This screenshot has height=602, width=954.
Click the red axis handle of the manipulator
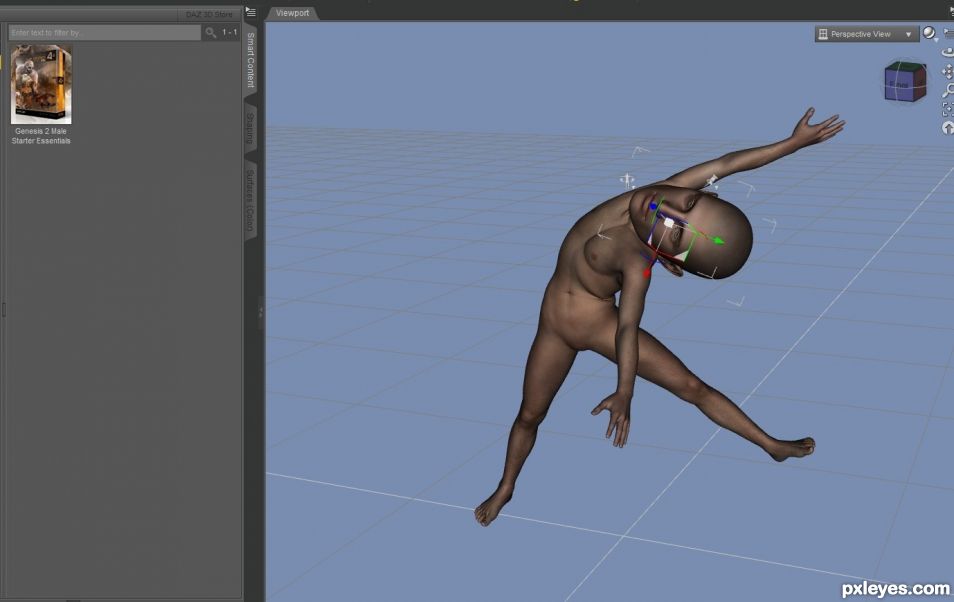647,273
